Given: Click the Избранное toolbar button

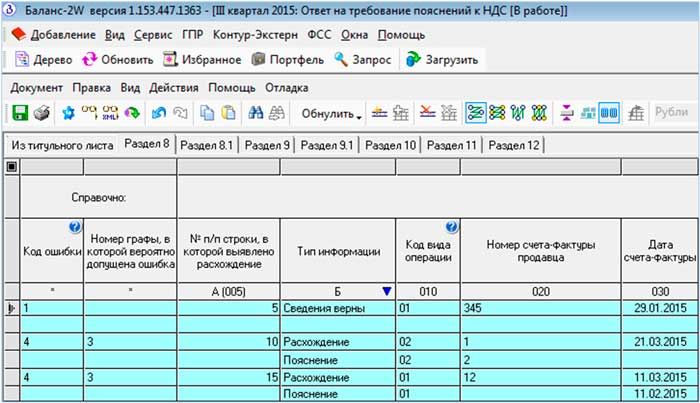Looking at the screenshot, I should [202, 59].
